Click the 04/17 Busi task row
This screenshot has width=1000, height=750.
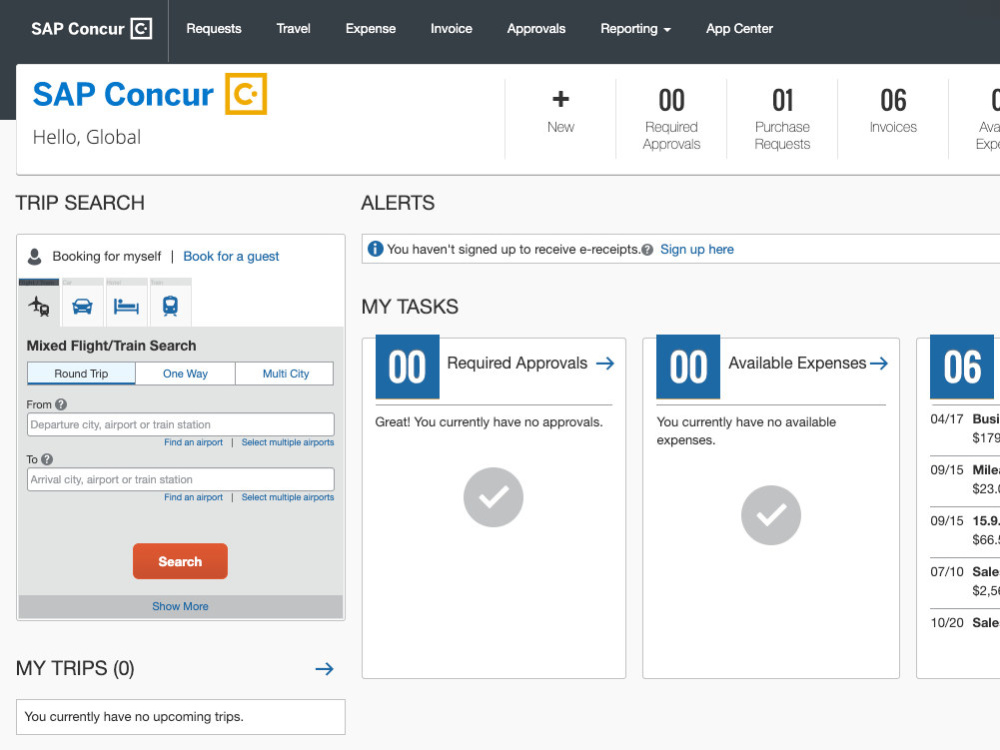pyautogui.click(x=965, y=429)
